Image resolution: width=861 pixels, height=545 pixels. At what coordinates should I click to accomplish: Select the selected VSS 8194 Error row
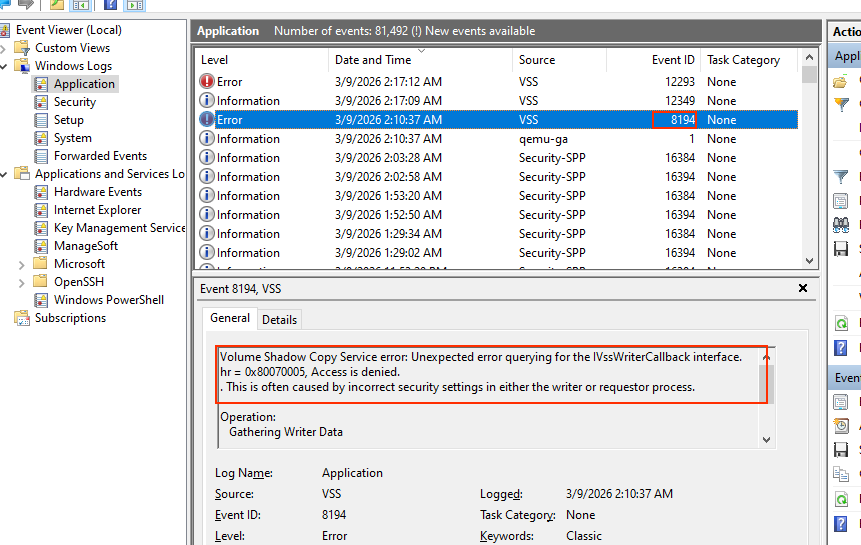(497, 120)
